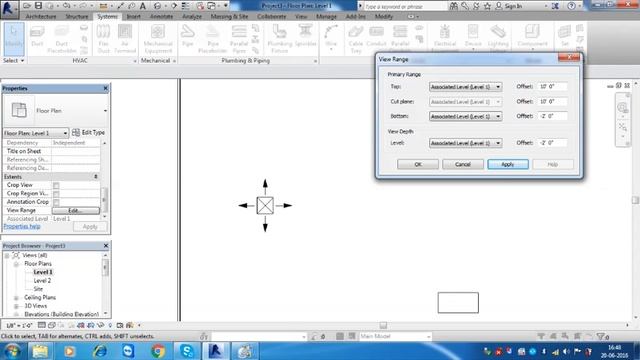Viewport: 640px width, 360px height.
Task: Select the Mechanical Equipment tool
Action: (x=158, y=39)
